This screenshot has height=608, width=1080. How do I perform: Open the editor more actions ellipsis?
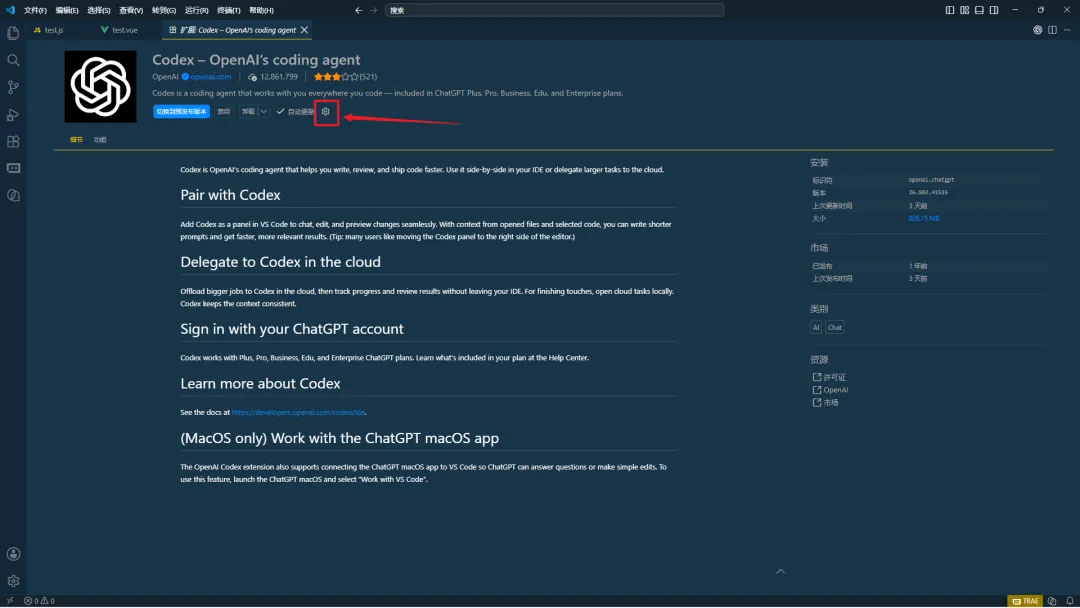[1067, 30]
